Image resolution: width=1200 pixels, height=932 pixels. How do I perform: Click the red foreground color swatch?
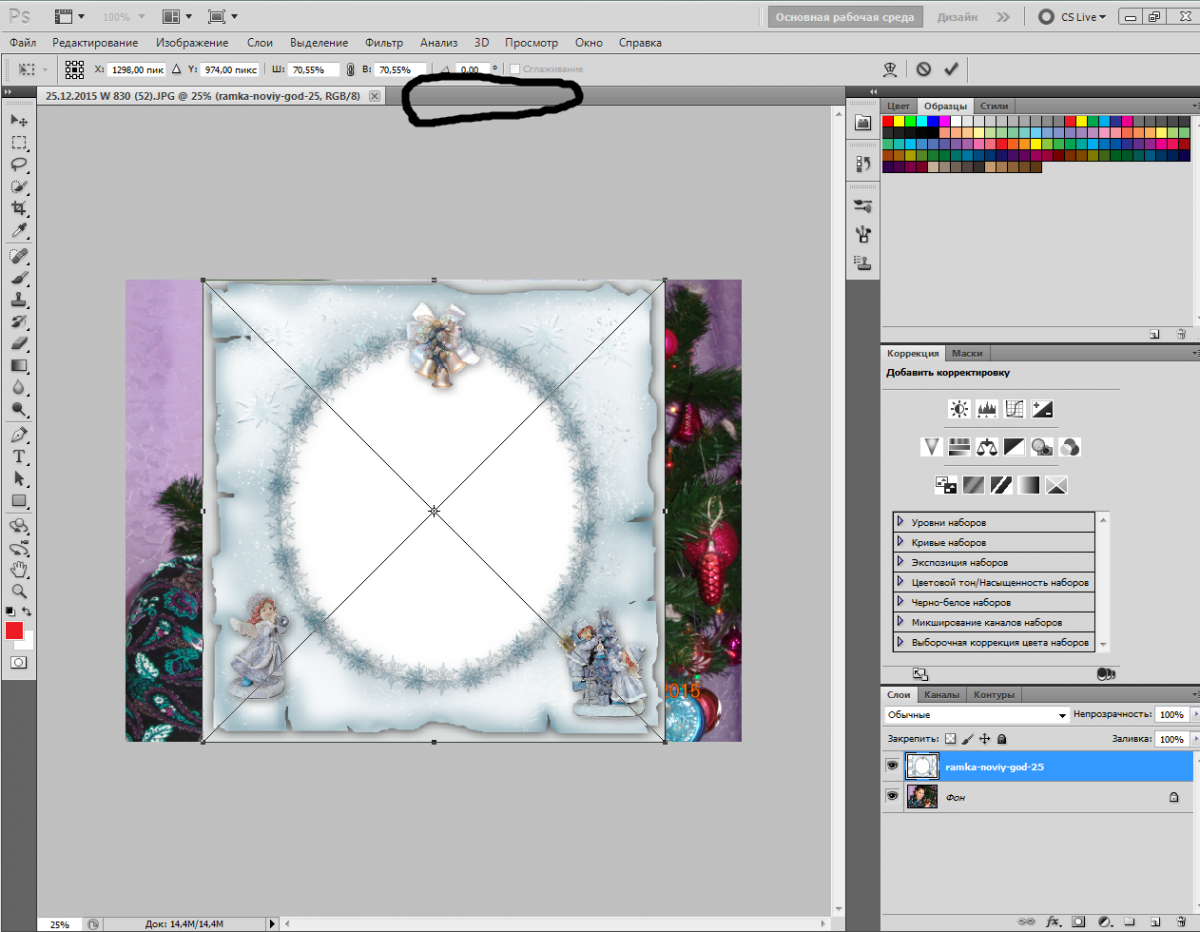coord(14,630)
